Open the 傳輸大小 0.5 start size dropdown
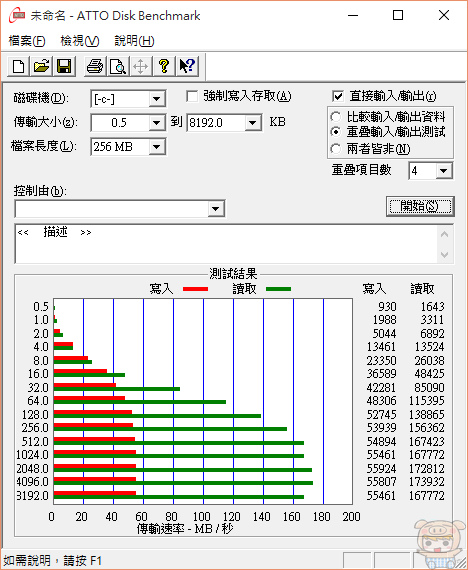The image size is (468, 570). 157,123
